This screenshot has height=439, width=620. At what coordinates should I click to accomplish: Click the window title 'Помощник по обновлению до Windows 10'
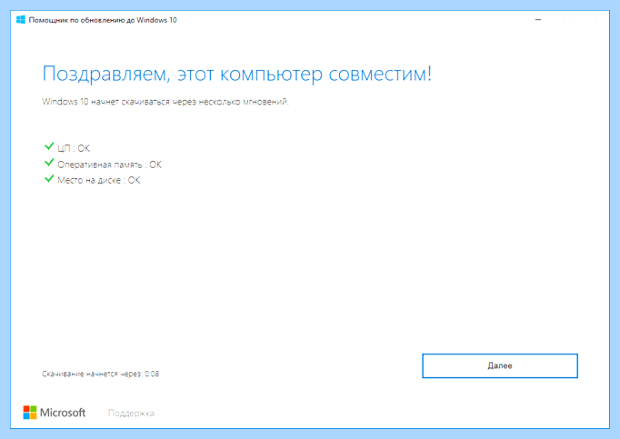point(103,20)
